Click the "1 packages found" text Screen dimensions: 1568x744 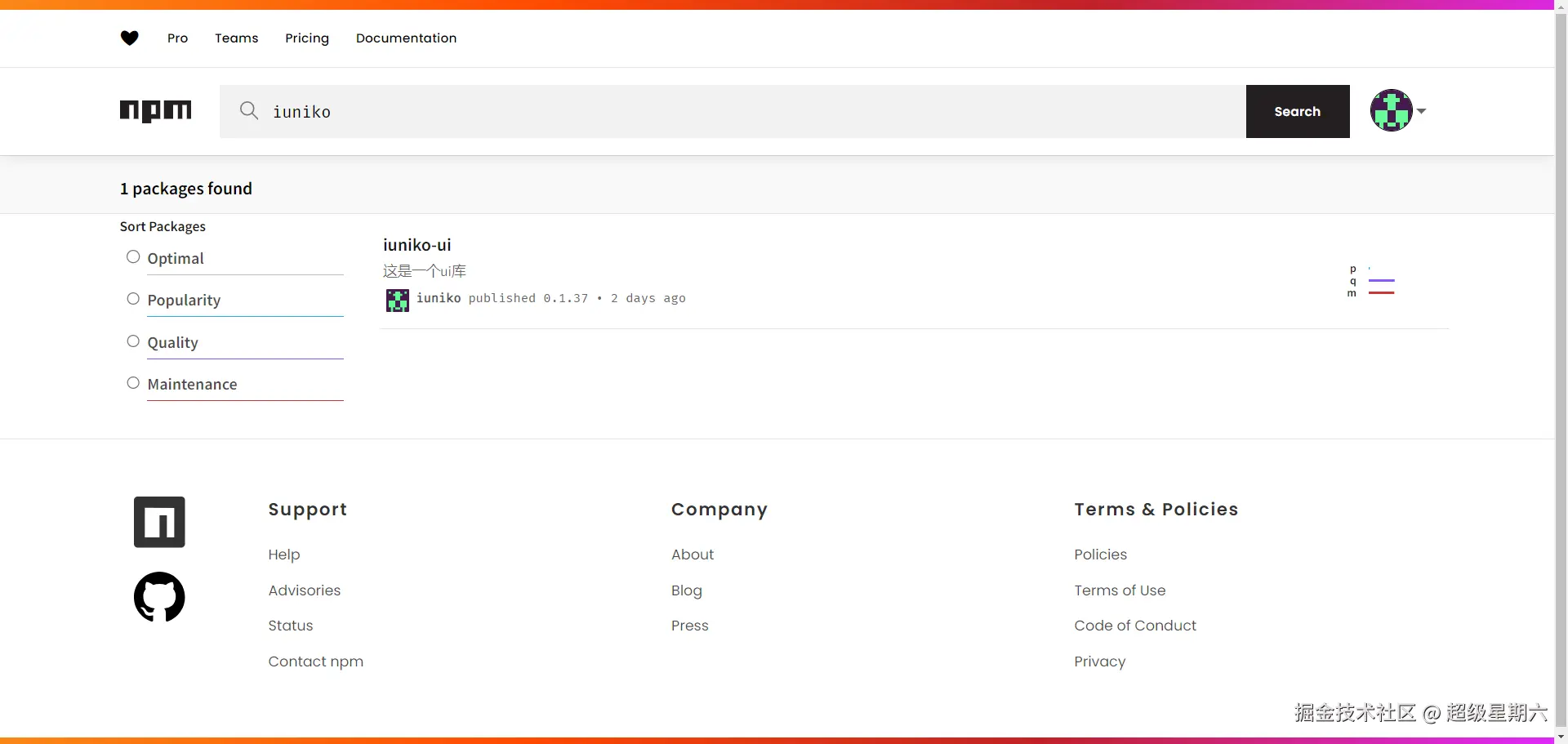click(186, 189)
